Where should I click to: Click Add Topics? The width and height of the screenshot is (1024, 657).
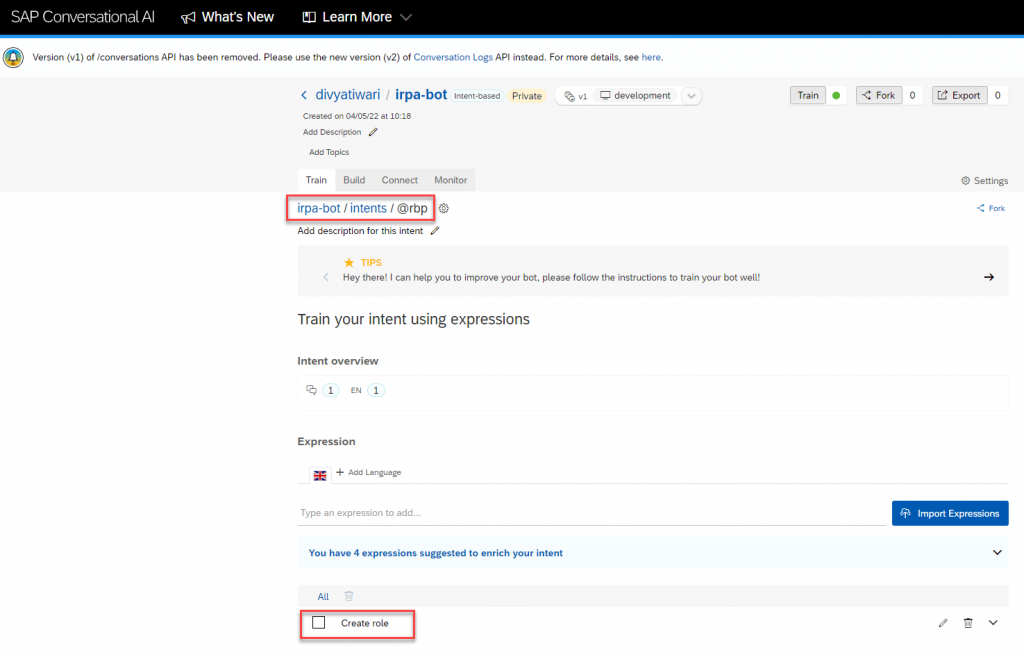(329, 152)
